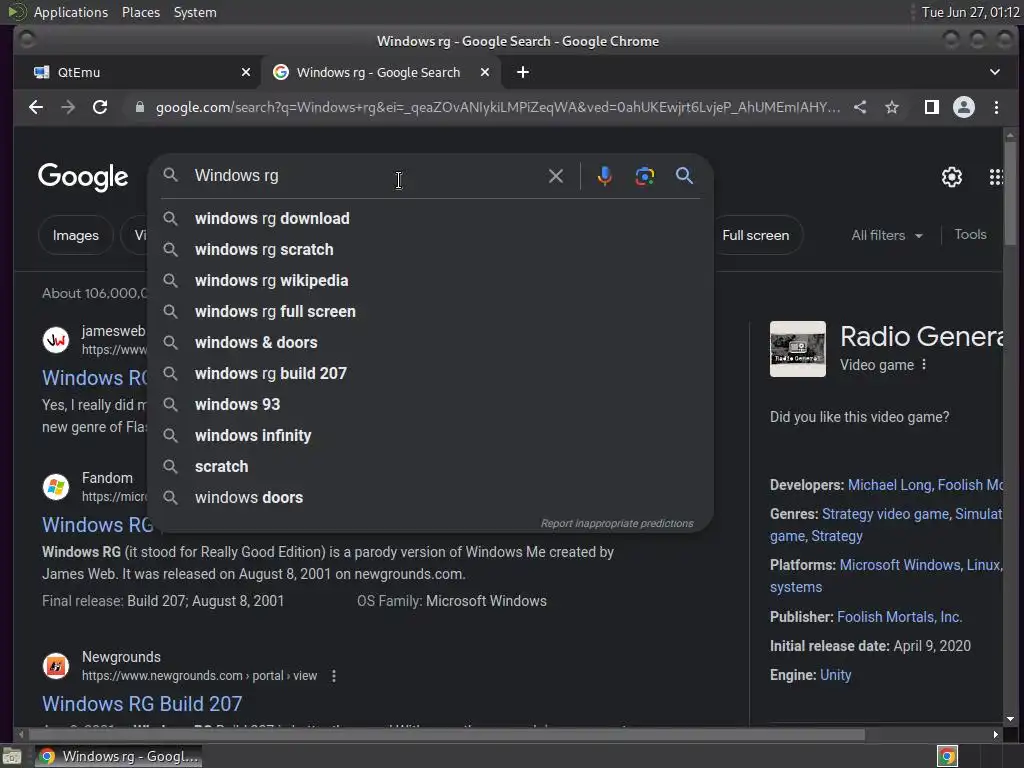Choose suggestion windows & doors
Viewport: 1024px width, 768px height.
click(430, 342)
